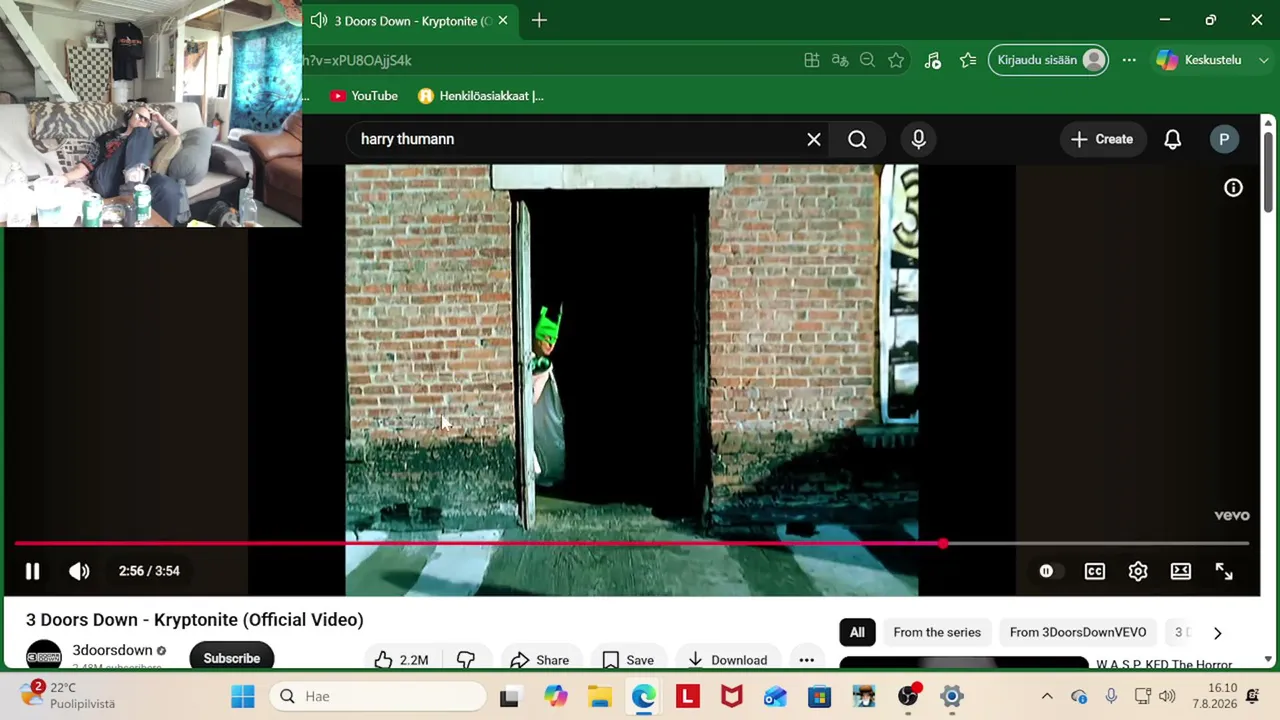Open the Settings gear on taskbar

(x=951, y=696)
